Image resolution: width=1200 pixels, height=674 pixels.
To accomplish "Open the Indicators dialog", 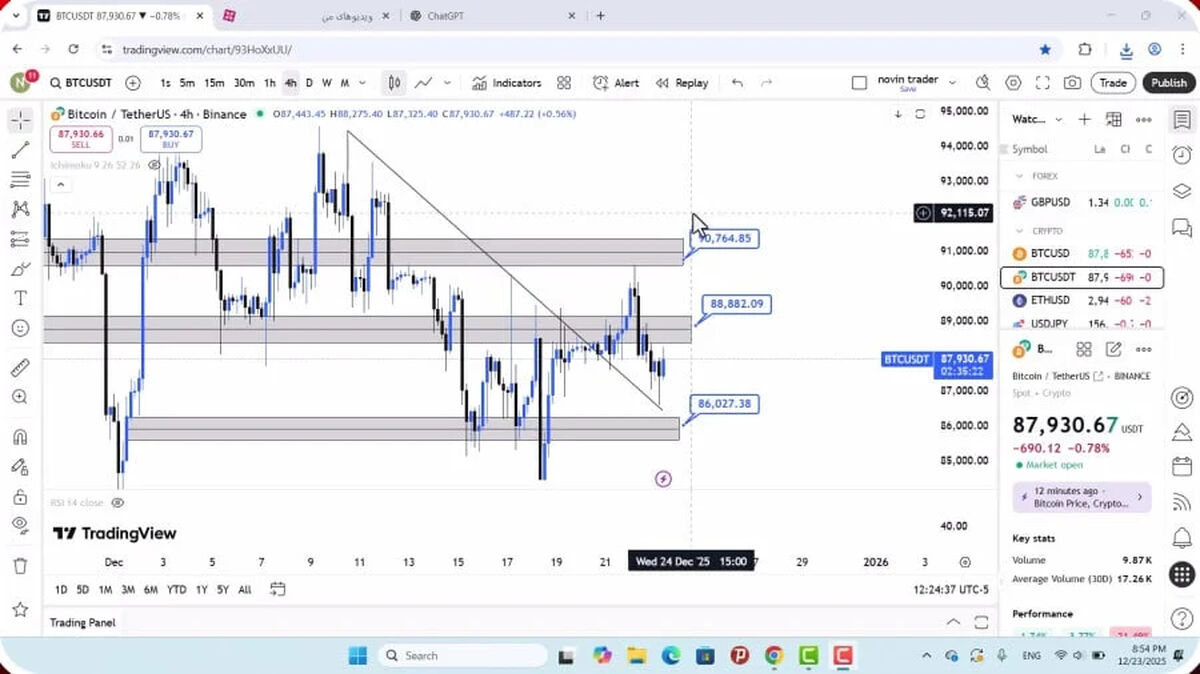I will pyautogui.click(x=507, y=83).
